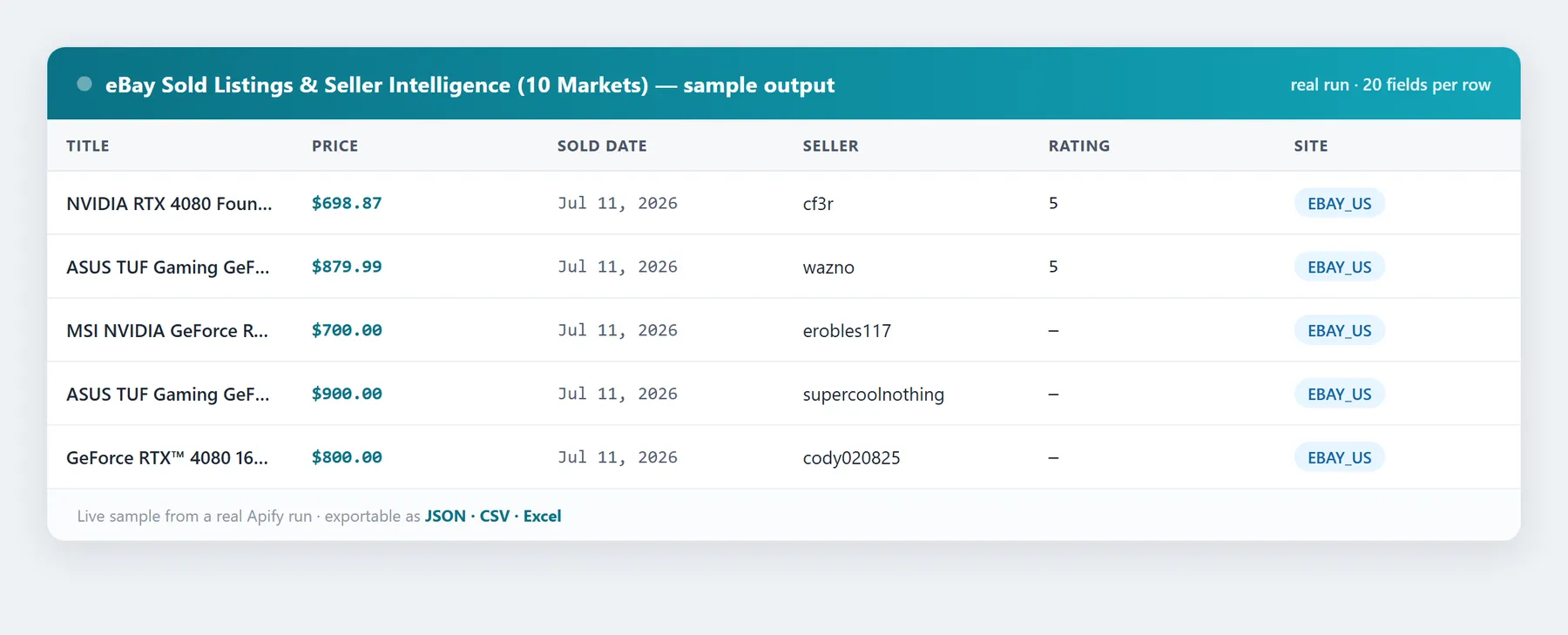This screenshot has height=635, width=1568.
Task: Click the sold date in the cf3r row
Action: (618, 203)
